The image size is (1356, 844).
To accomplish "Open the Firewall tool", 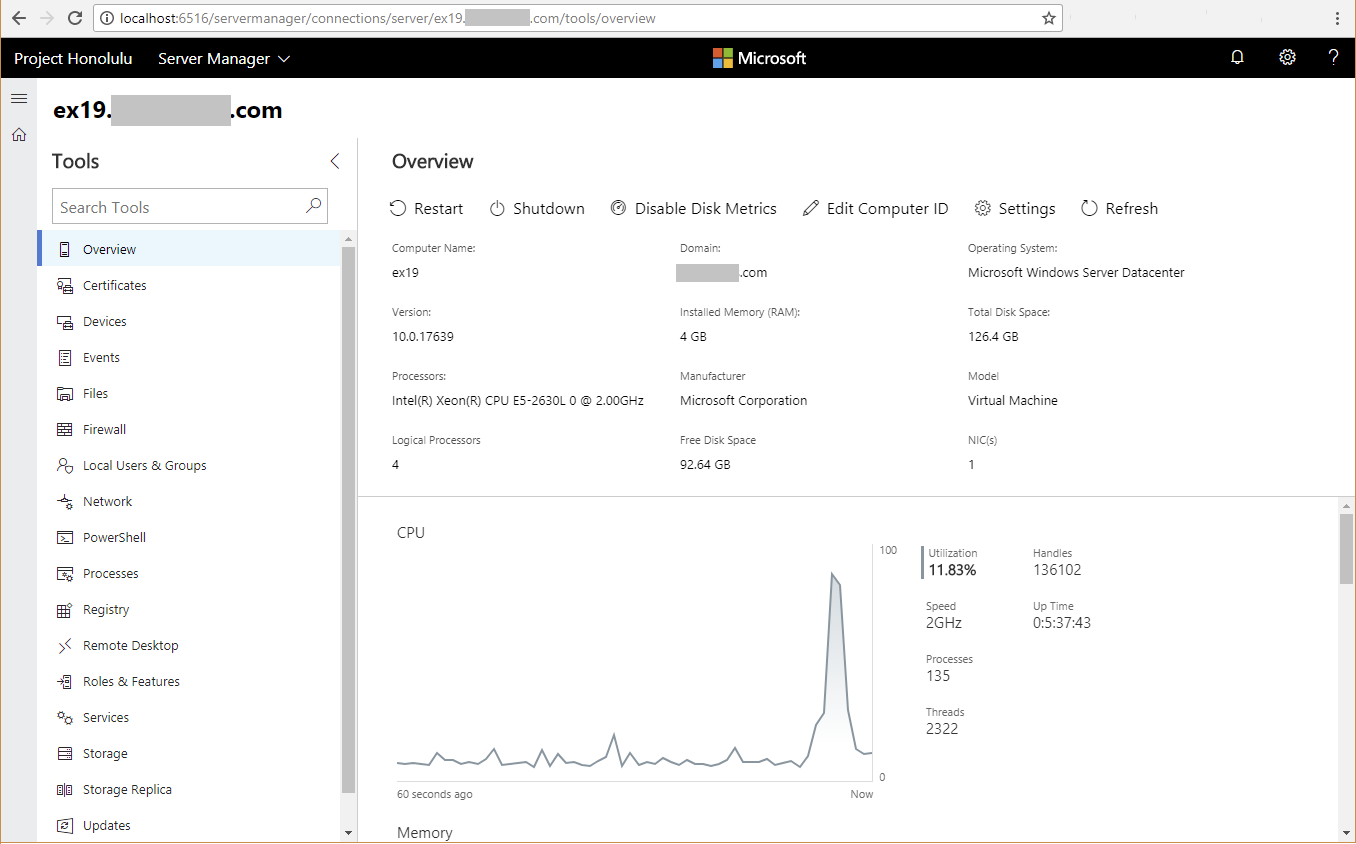I will tap(103, 429).
